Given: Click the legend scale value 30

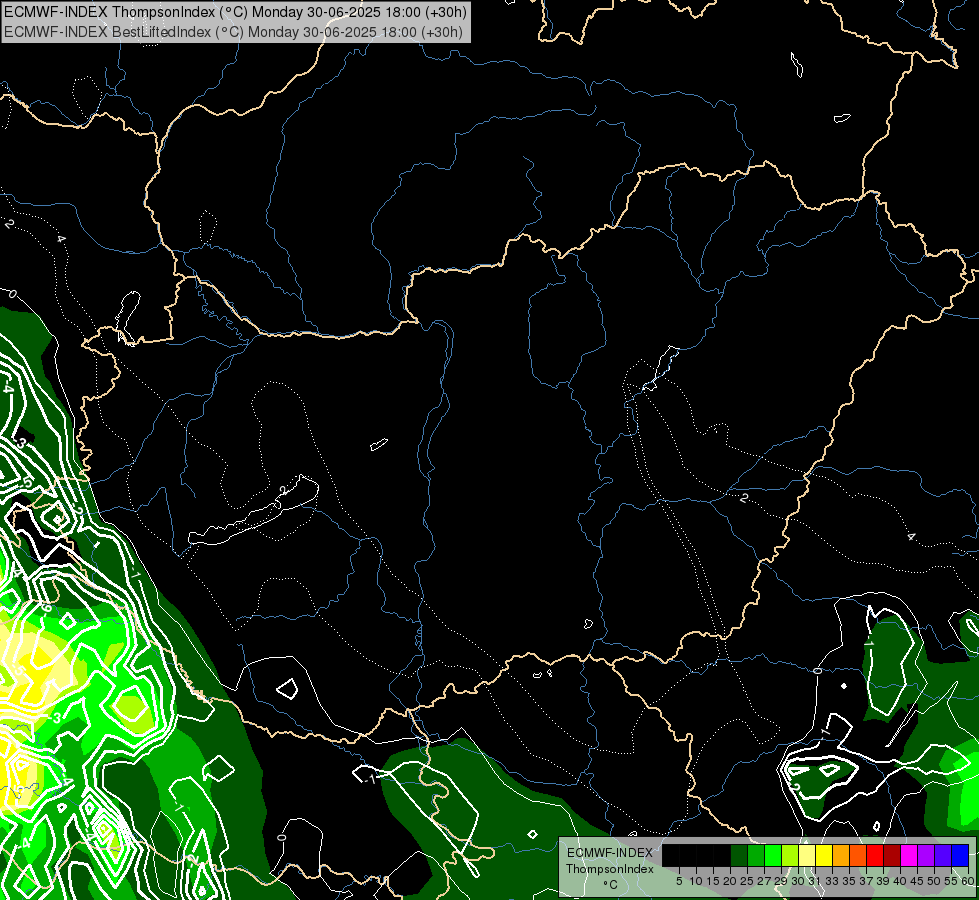Looking at the screenshot, I should coord(799,881).
